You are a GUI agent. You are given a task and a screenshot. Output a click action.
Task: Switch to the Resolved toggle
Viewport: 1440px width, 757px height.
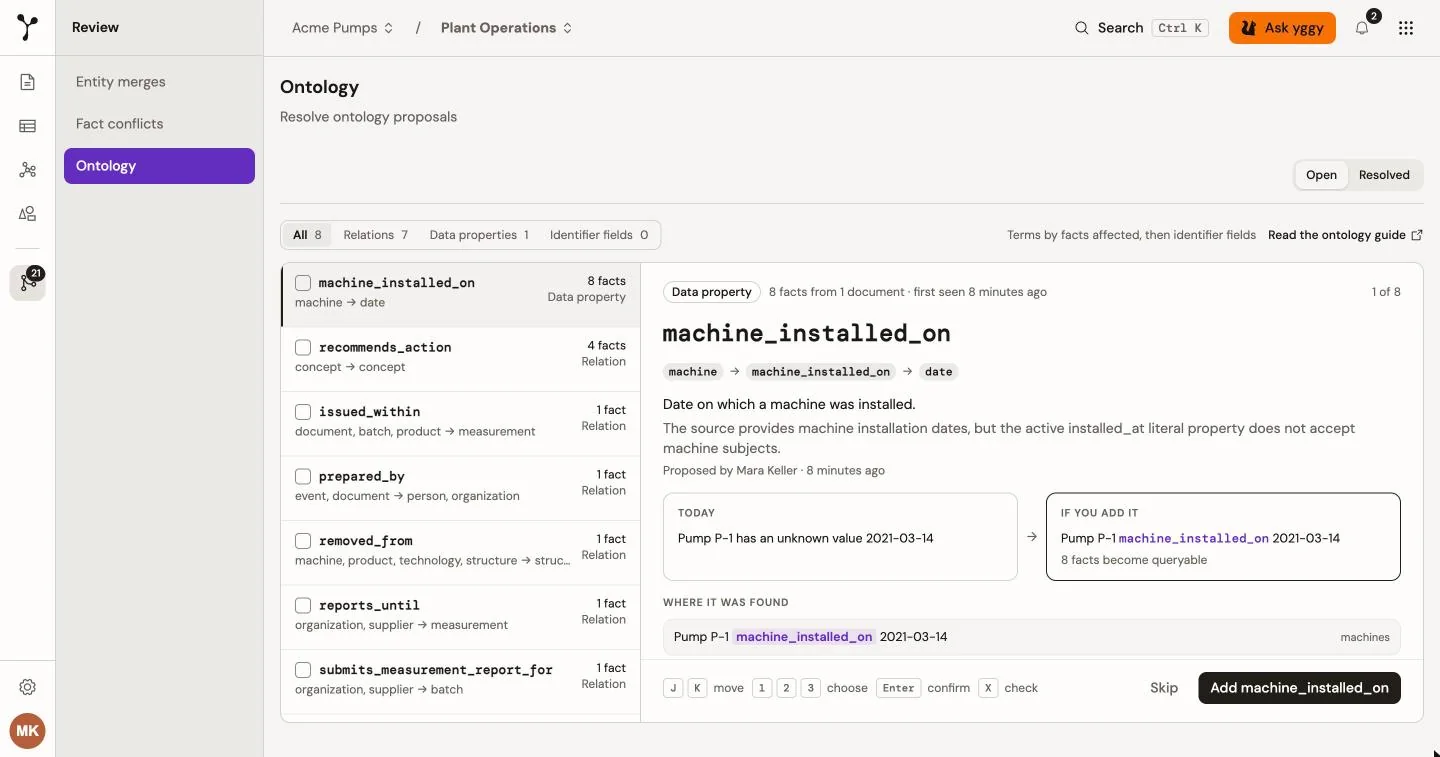[1384, 175]
